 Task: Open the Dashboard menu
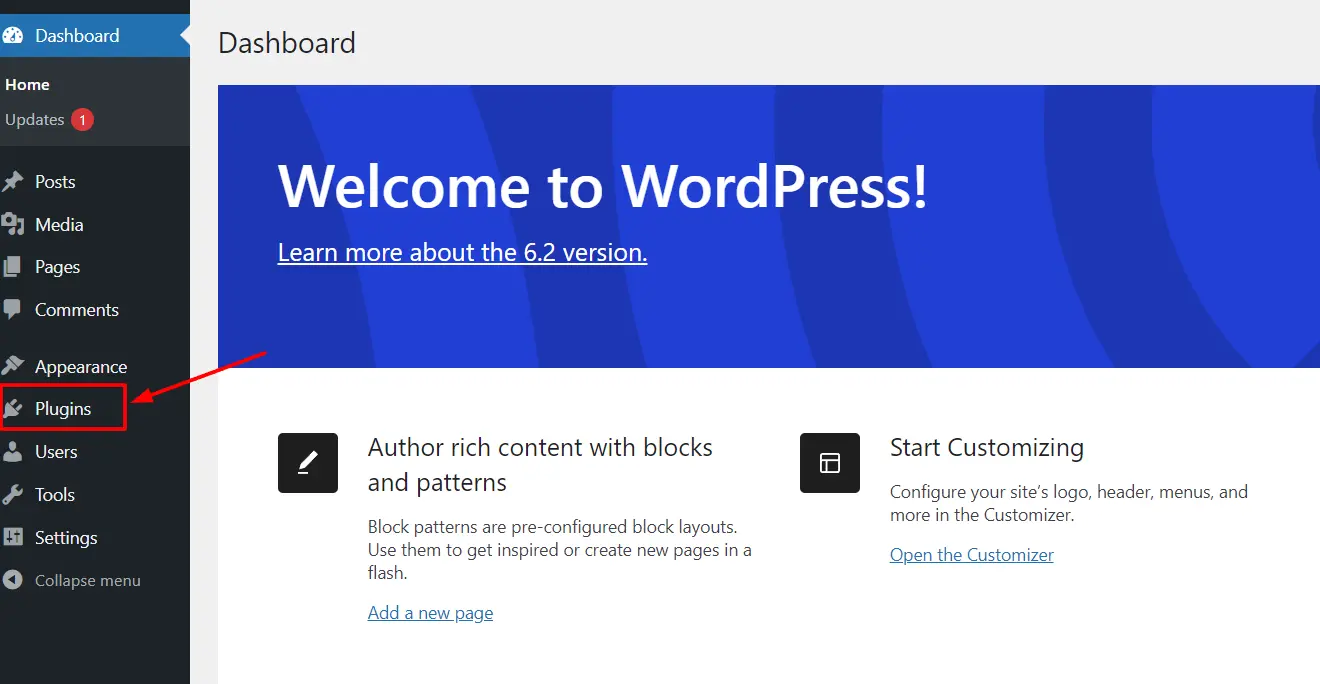(x=95, y=36)
